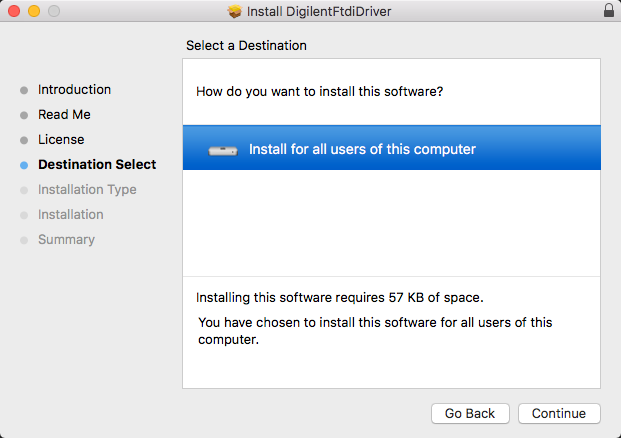Click the lock icon in title bar
This screenshot has width=621, height=438.
609,10
